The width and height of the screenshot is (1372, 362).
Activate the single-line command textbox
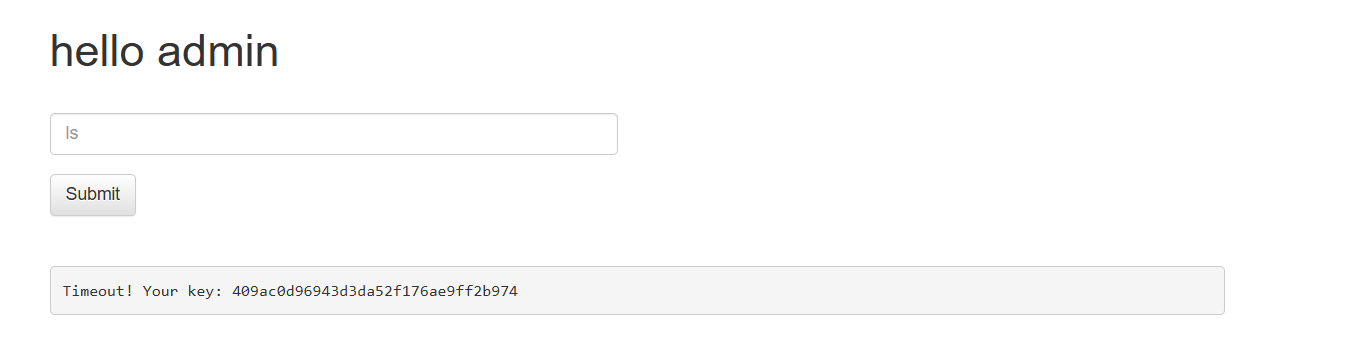[334, 134]
